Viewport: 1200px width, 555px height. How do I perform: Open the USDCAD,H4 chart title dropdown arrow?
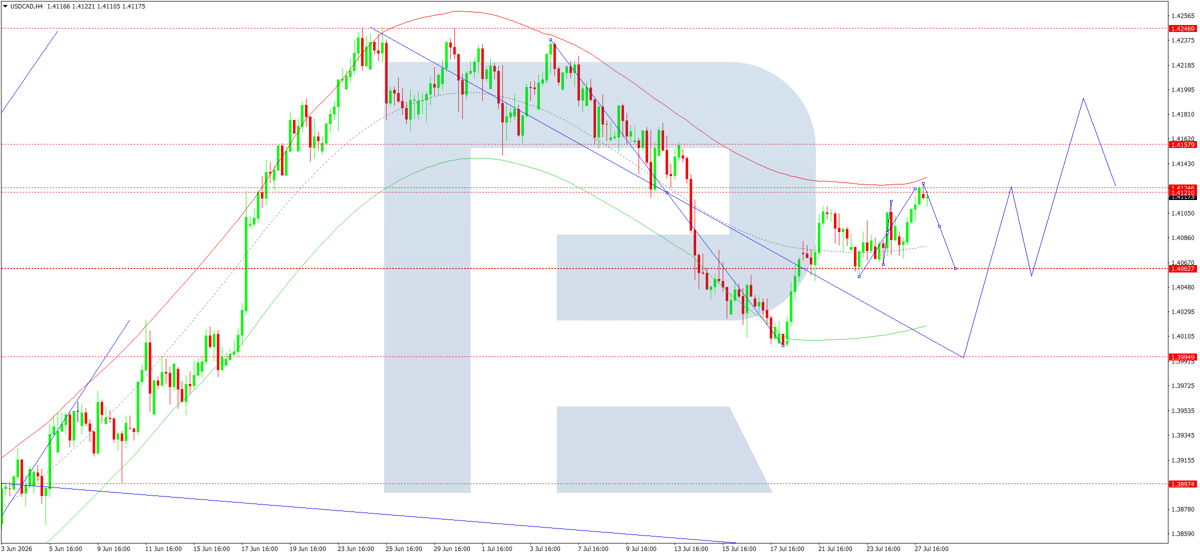click(x=5, y=6)
